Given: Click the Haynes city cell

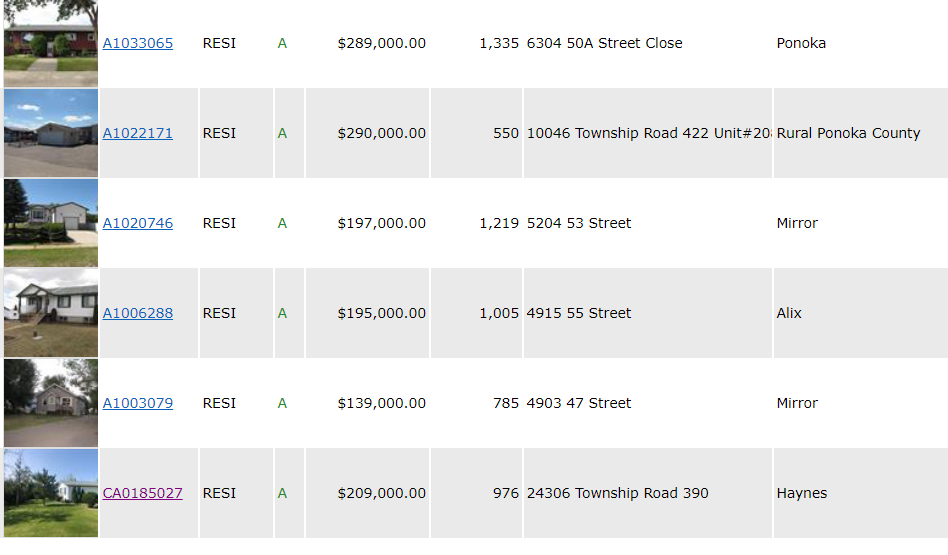Looking at the screenshot, I should (860, 493).
